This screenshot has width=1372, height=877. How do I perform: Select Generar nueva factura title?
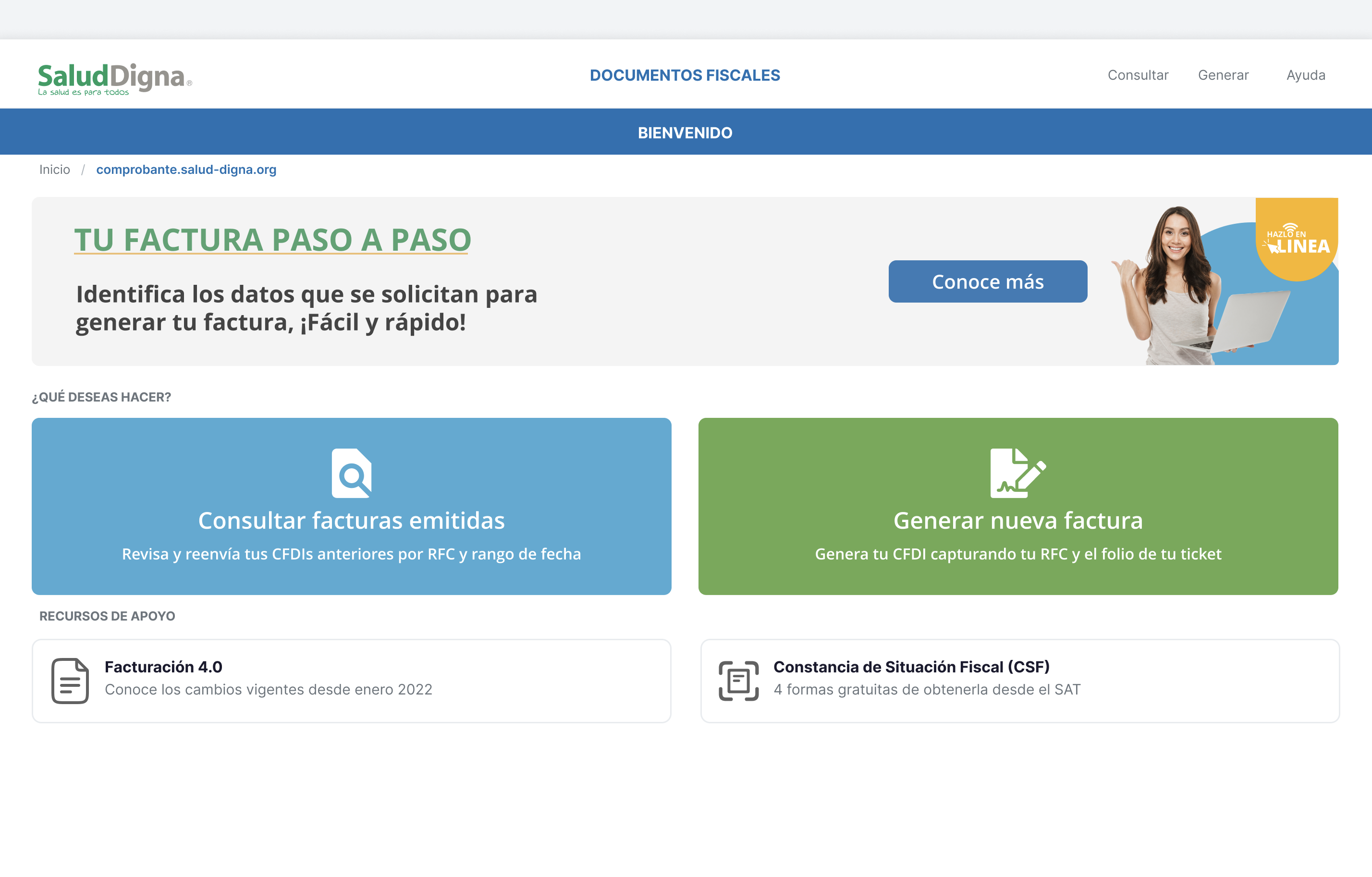click(x=1018, y=521)
